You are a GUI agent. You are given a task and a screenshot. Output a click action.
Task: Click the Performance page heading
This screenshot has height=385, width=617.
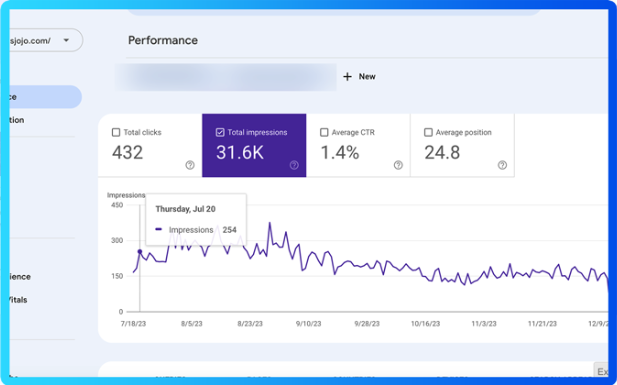pyautogui.click(x=163, y=40)
